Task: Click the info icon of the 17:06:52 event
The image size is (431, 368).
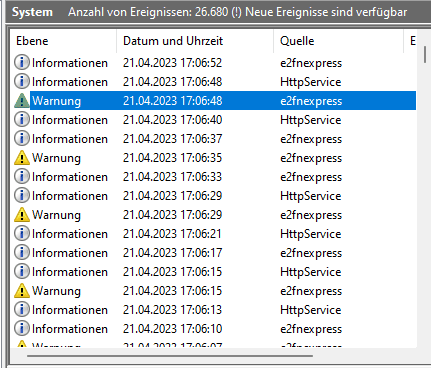Action: coord(22,63)
